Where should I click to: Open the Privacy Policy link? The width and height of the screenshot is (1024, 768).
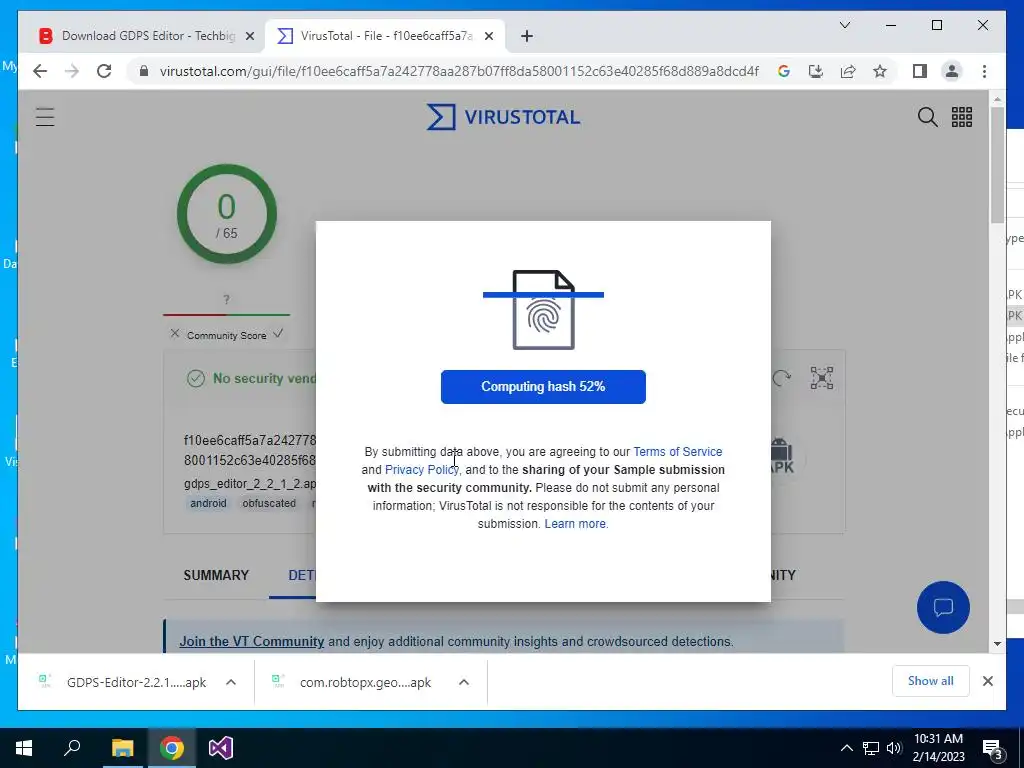[x=422, y=470]
